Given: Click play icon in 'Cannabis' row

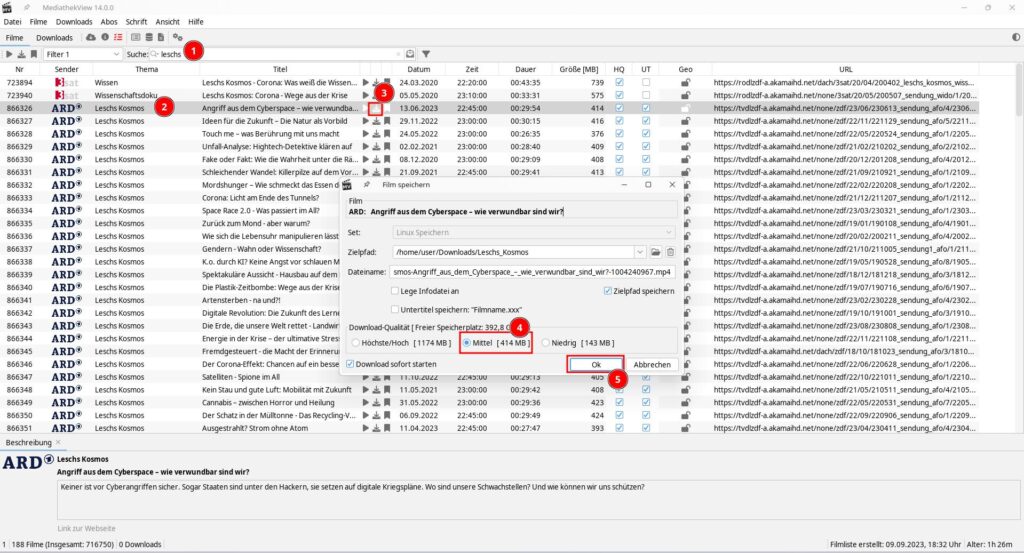Looking at the screenshot, I should [x=366, y=403].
